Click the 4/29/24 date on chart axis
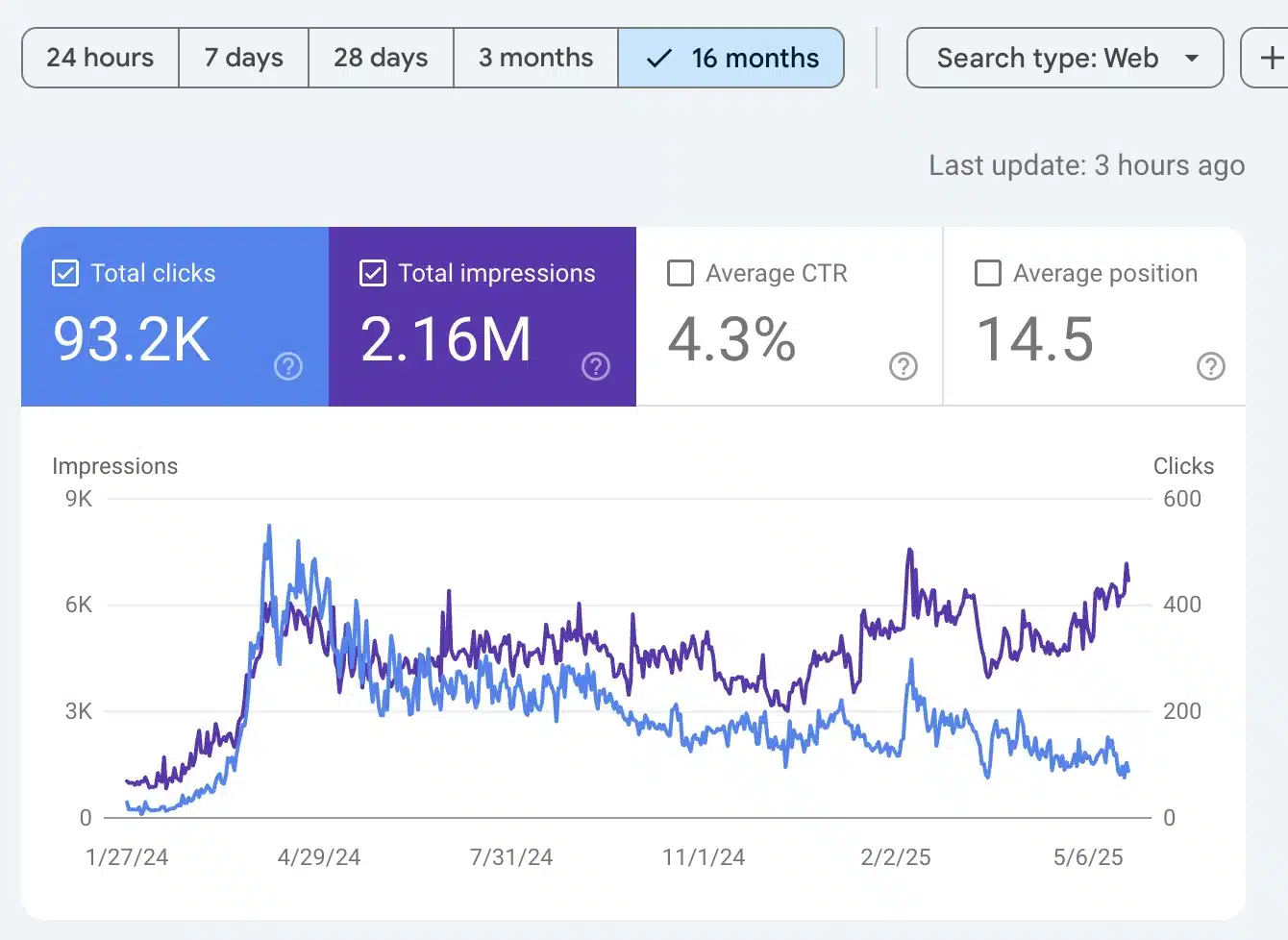1288x940 pixels. pos(319,857)
